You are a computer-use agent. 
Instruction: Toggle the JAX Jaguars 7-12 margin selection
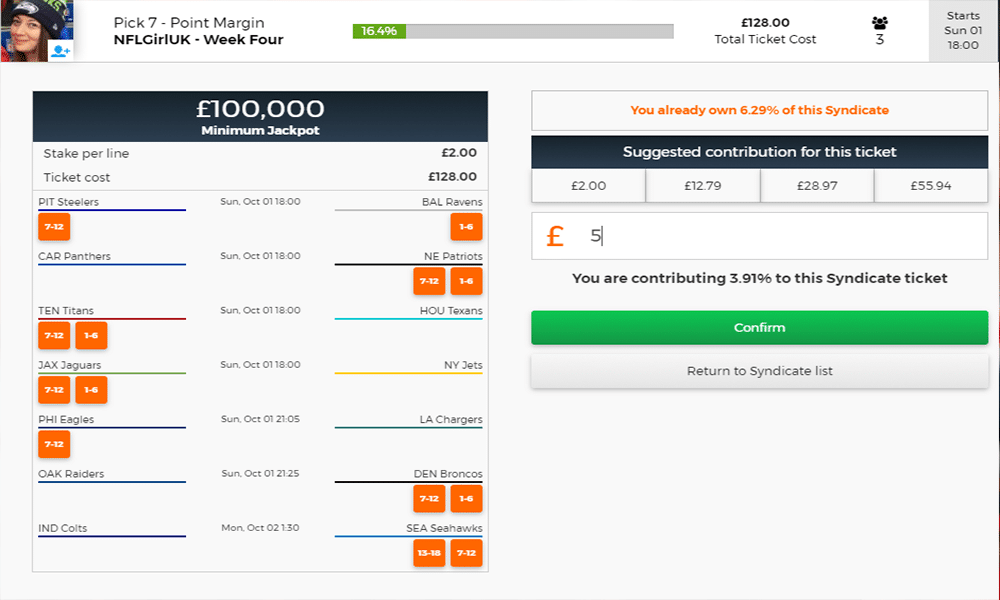pyautogui.click(x=54, y=390)
